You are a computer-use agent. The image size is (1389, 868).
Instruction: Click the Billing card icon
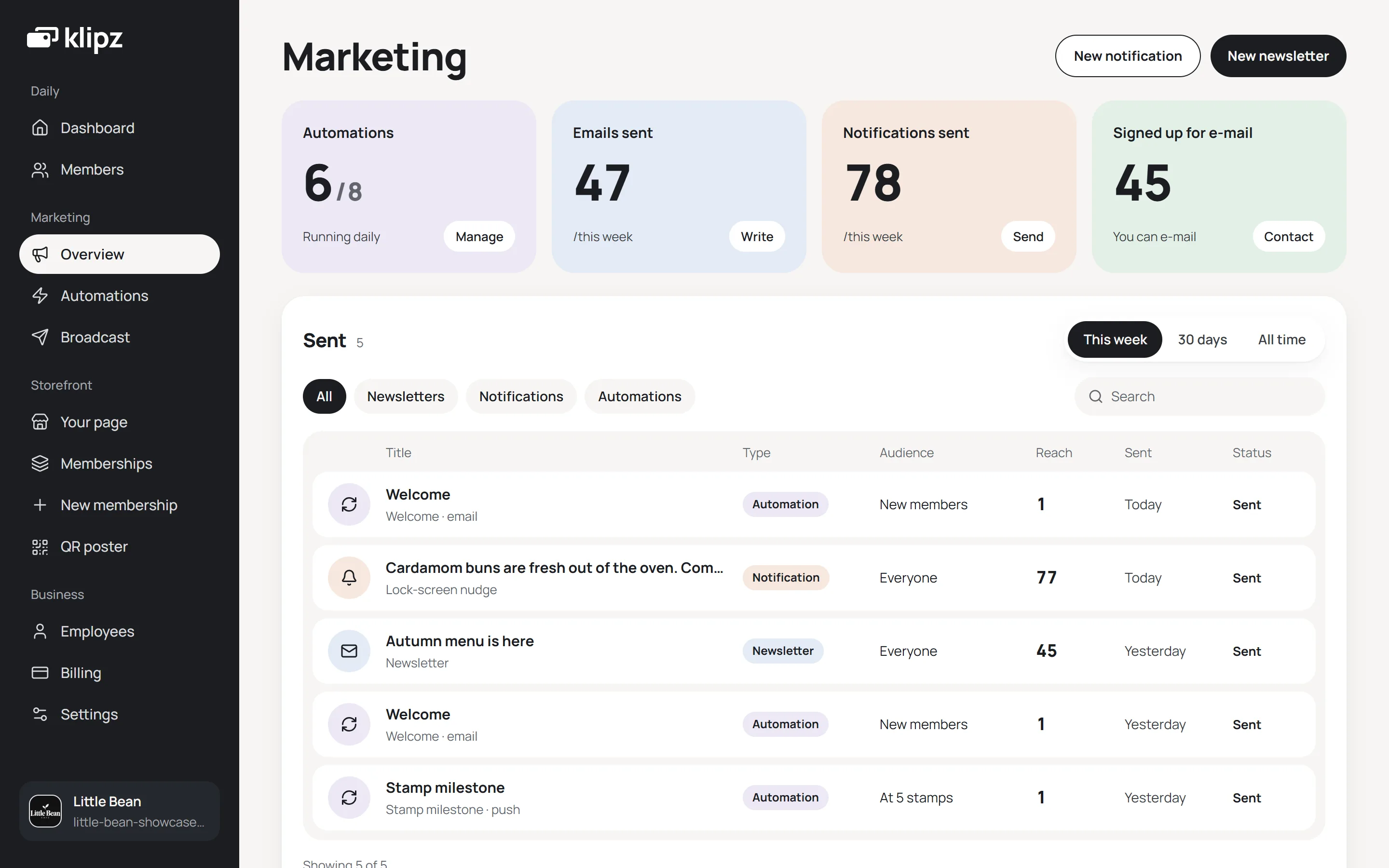40,673
